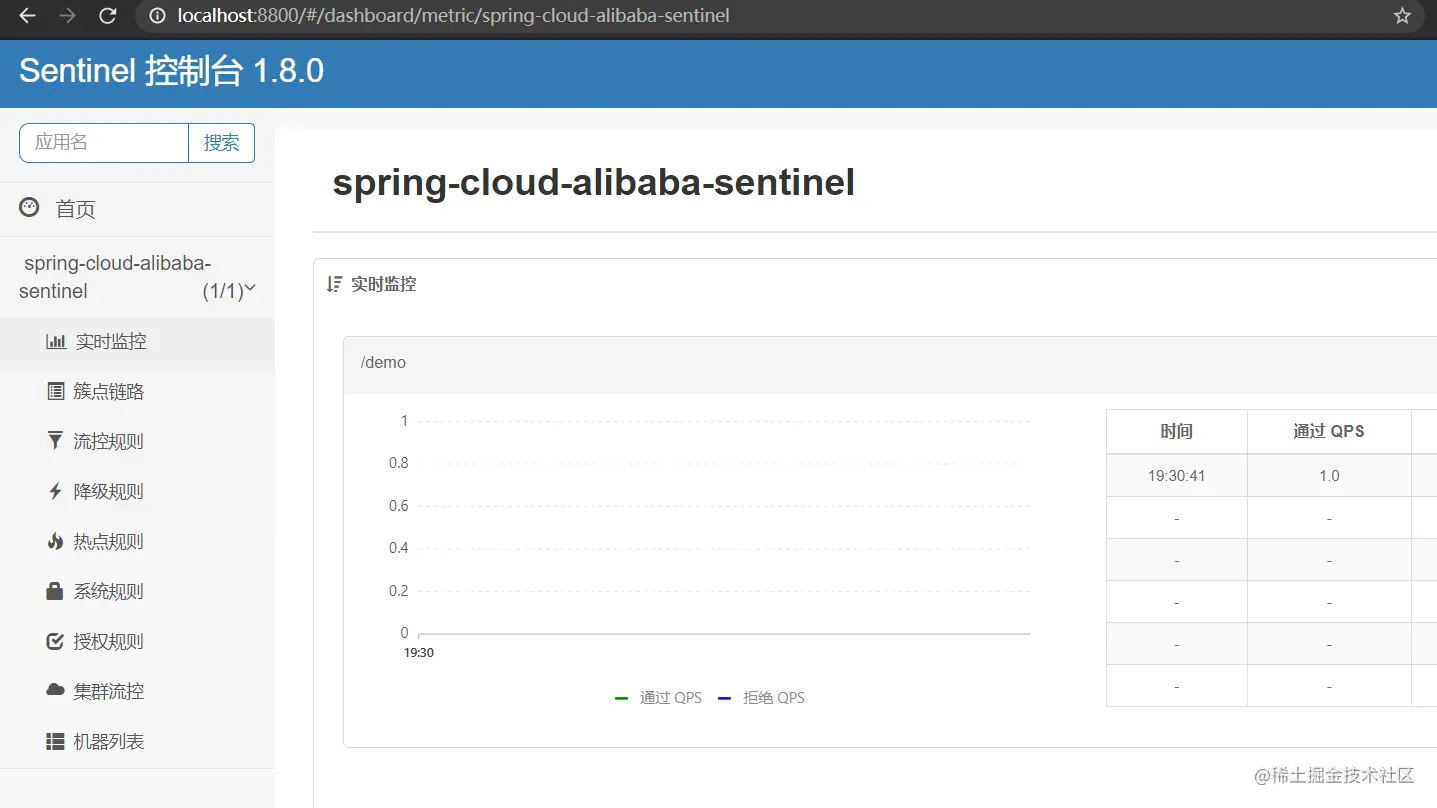Screen dimensions: 1437x808
Task: Click the lightning bolt icon beside 降级规则
Action: (x=56, y=492)
